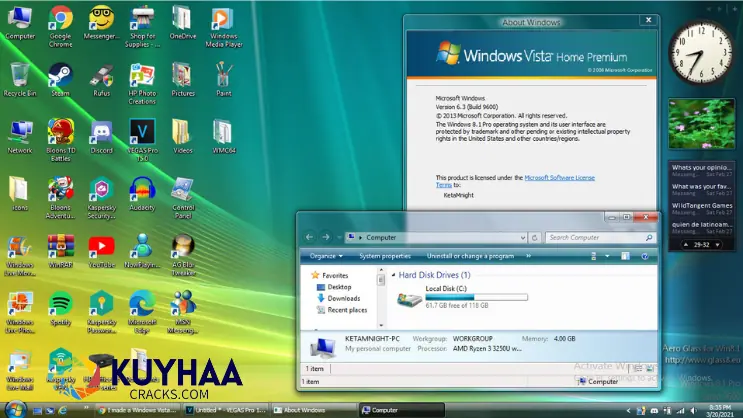Open the Organize dropdown menu
The image size is (743, 418).
[324, 256]
